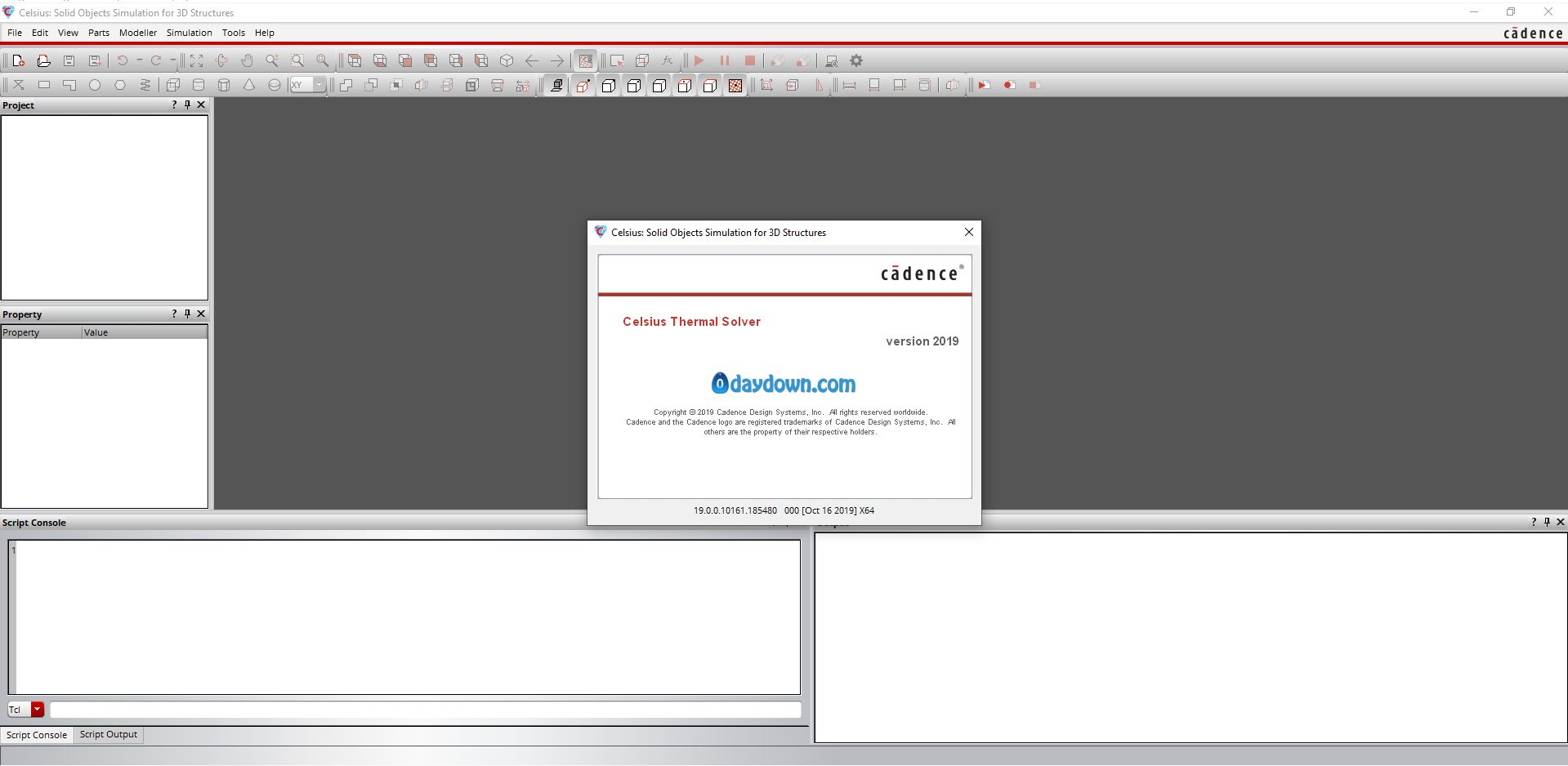Image resolution: width=1568 pixels, height=766 pixels.
Task: Toggle pin on the Property panel
Action: [187, 314]
